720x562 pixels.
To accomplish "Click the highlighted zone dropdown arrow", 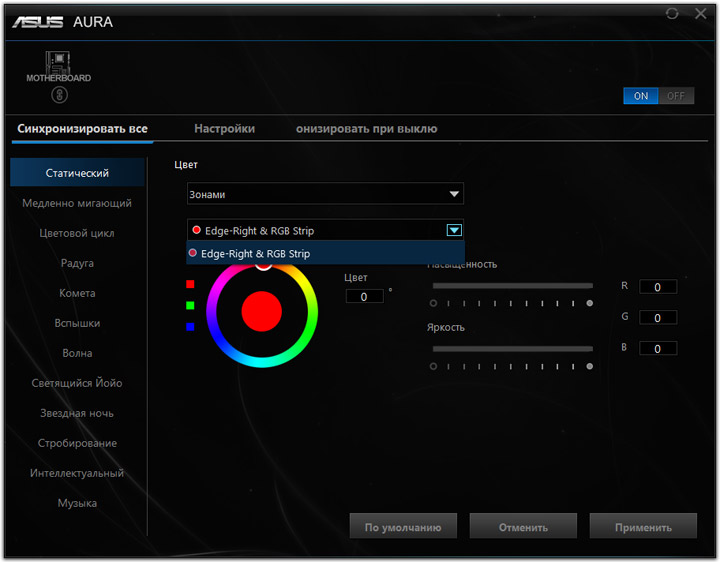I will coord(454,230).
